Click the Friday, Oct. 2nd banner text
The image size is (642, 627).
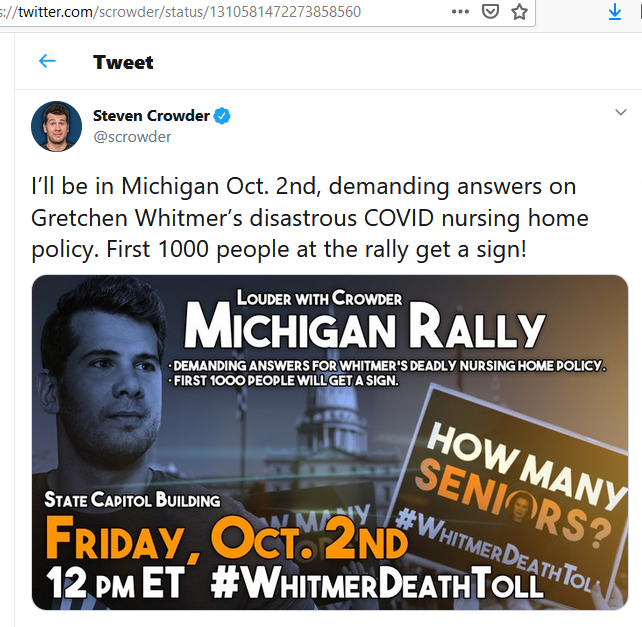(226, 538)
